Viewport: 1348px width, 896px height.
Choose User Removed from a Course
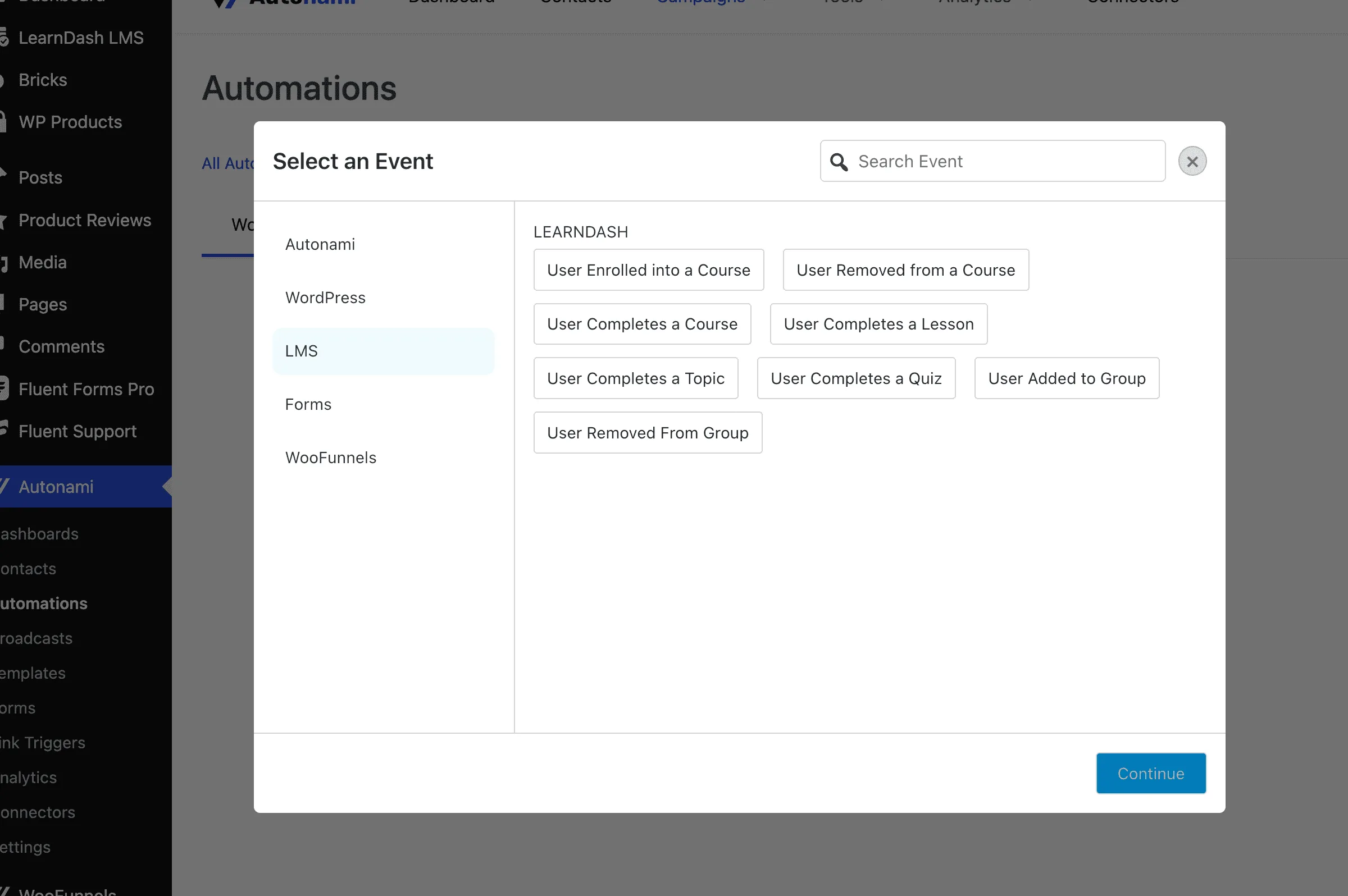(x=905, y=269)
